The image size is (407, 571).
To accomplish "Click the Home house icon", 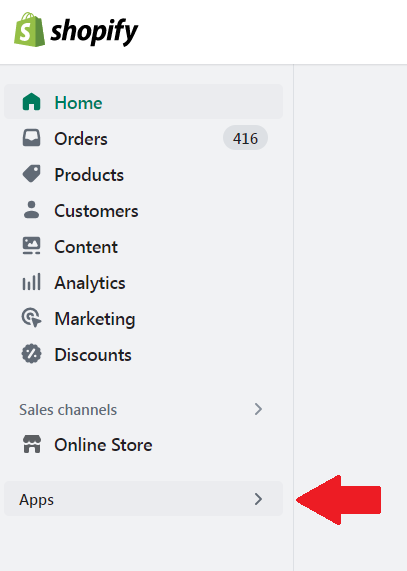I will pyautogui.click(x=31, y=102).
